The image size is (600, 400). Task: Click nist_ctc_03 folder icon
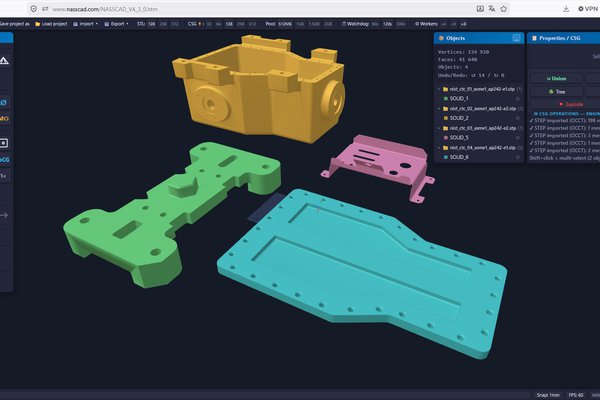click(x=445, y=128)
